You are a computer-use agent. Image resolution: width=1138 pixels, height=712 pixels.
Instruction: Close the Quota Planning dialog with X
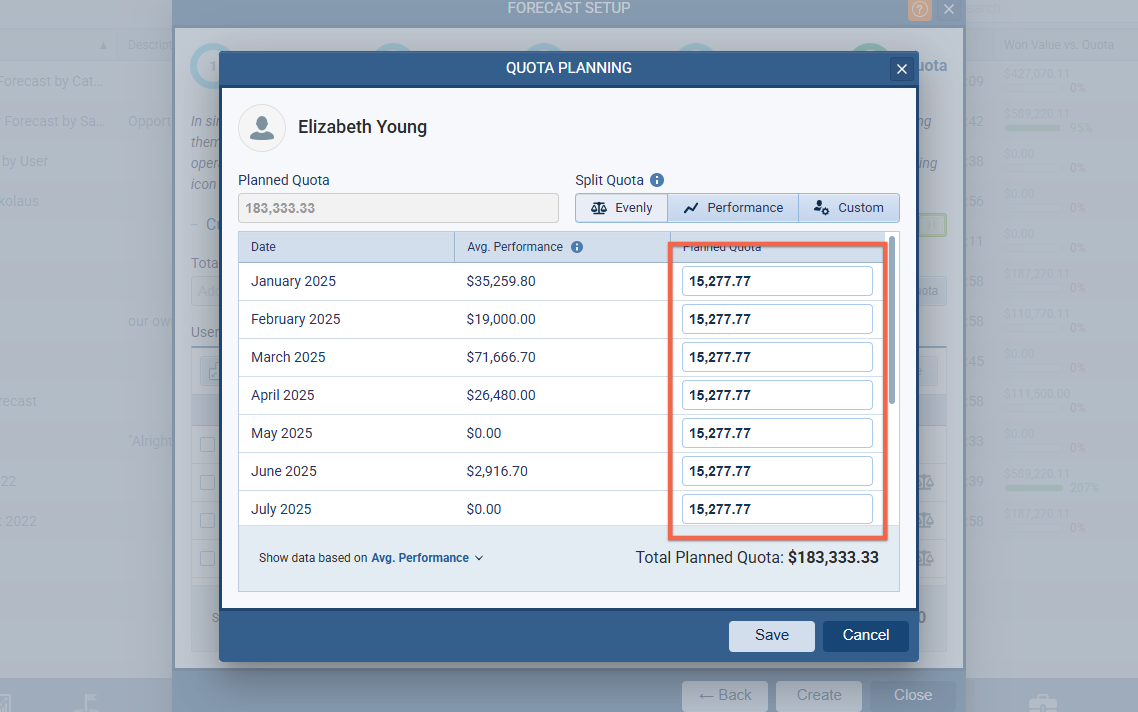[x=902, y=69]
